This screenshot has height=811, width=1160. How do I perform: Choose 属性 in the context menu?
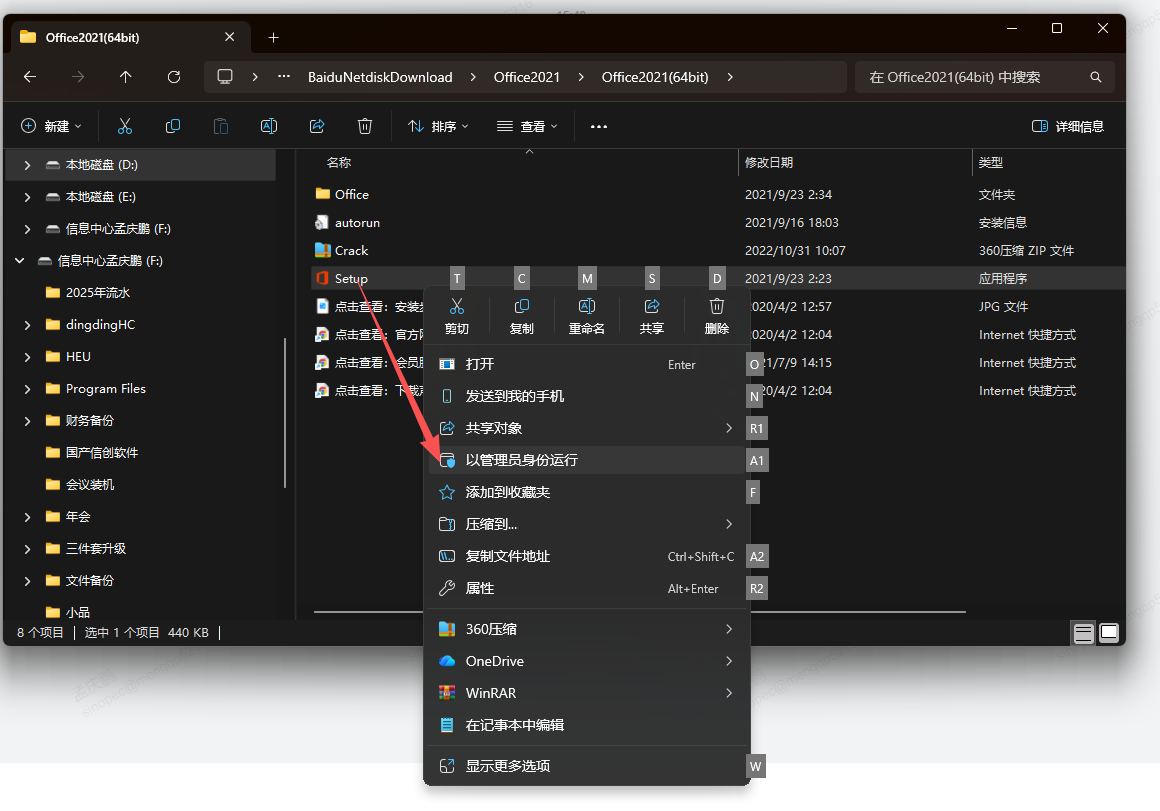[480, 588]
